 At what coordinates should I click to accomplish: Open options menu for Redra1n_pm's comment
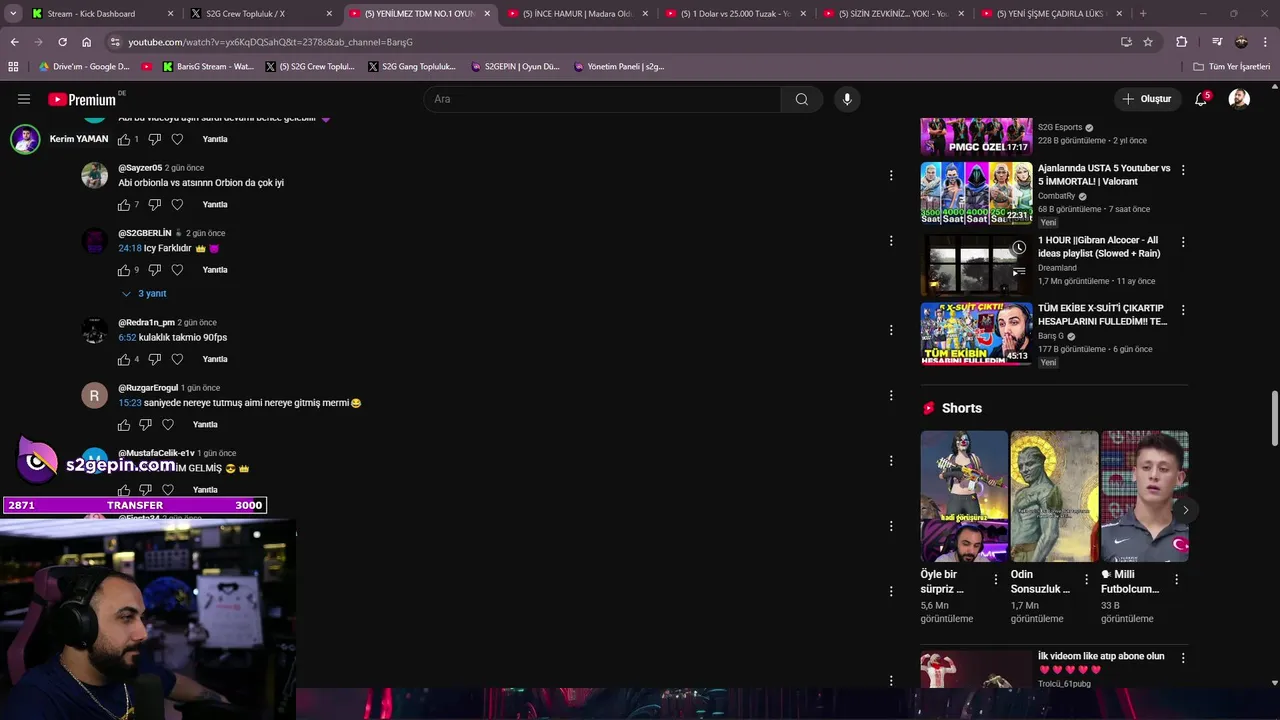(x=891, y=330)
